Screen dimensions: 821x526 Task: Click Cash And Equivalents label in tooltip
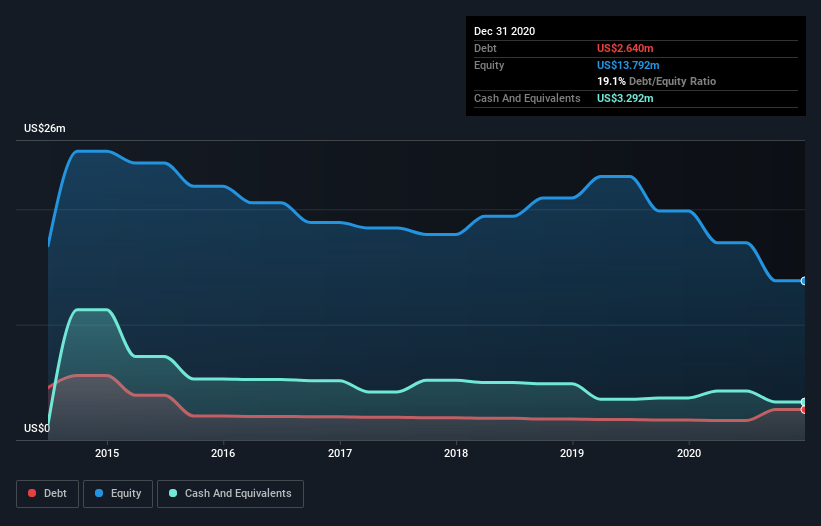point(527,98)
